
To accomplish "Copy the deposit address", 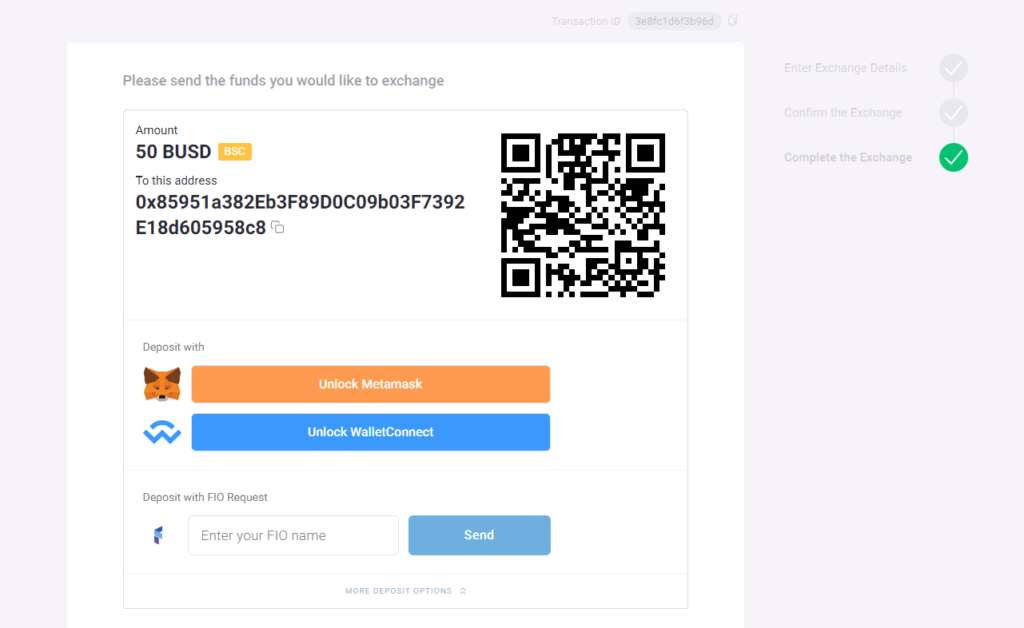I will 279,228.
